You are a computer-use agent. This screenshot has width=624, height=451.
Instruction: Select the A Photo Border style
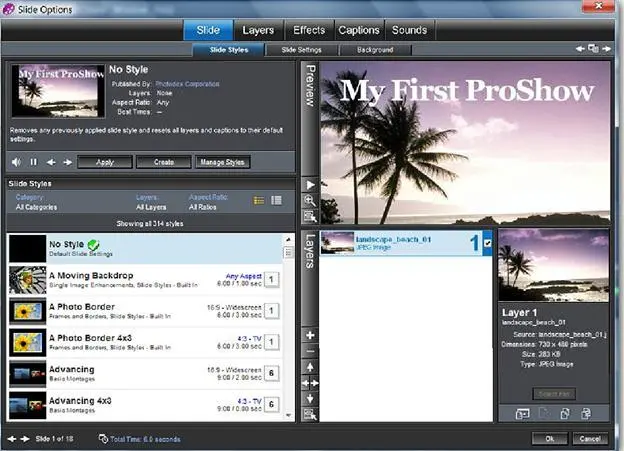[x=145, y=311]
